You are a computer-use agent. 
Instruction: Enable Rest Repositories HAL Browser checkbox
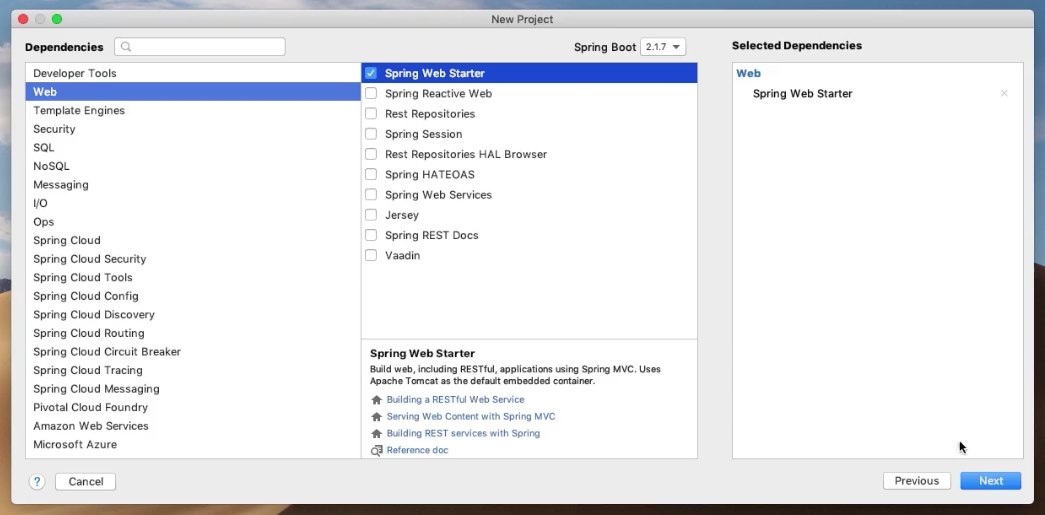371,154
